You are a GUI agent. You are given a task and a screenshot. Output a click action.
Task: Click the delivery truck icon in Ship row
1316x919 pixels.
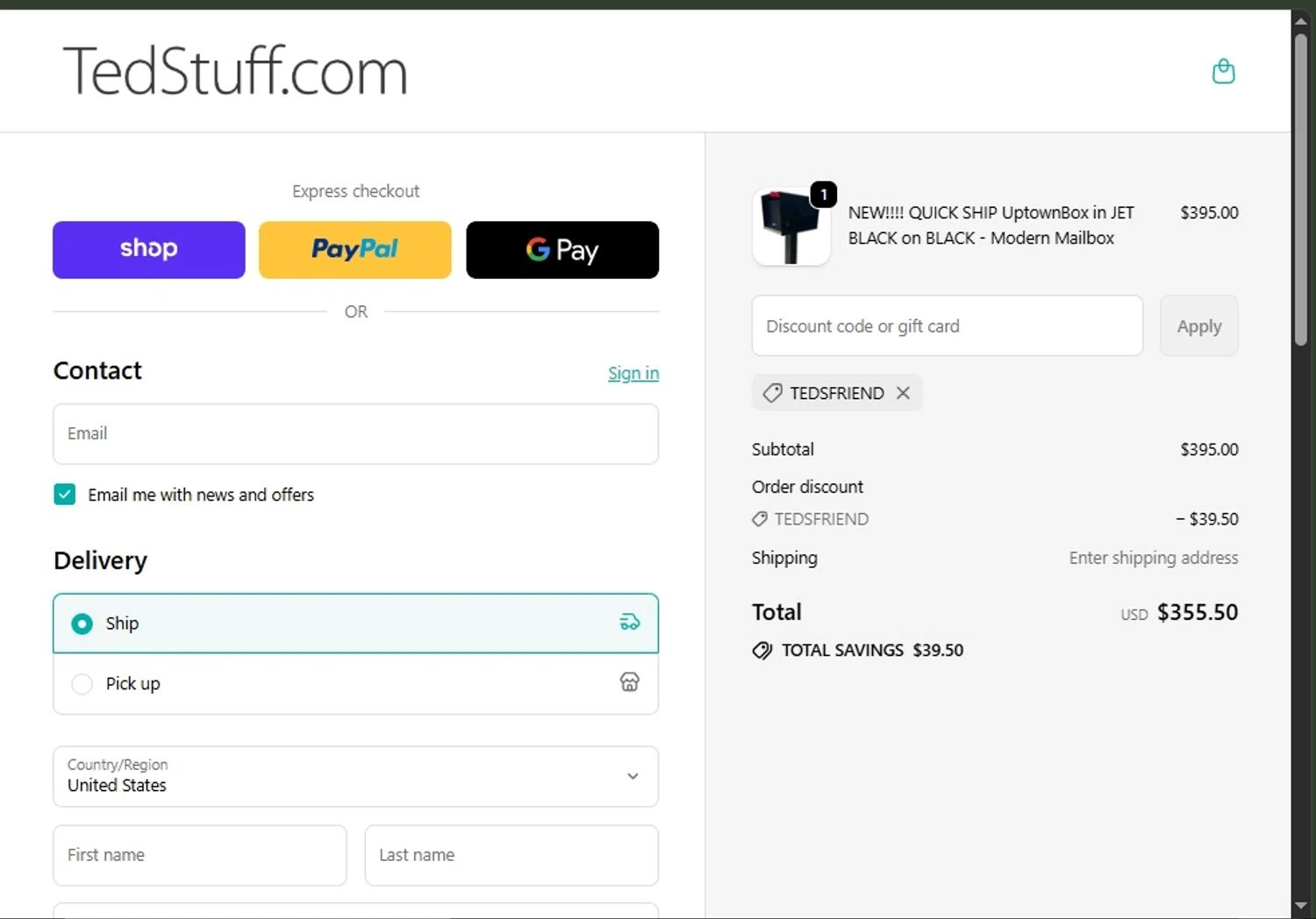click(x=630, y=623)
